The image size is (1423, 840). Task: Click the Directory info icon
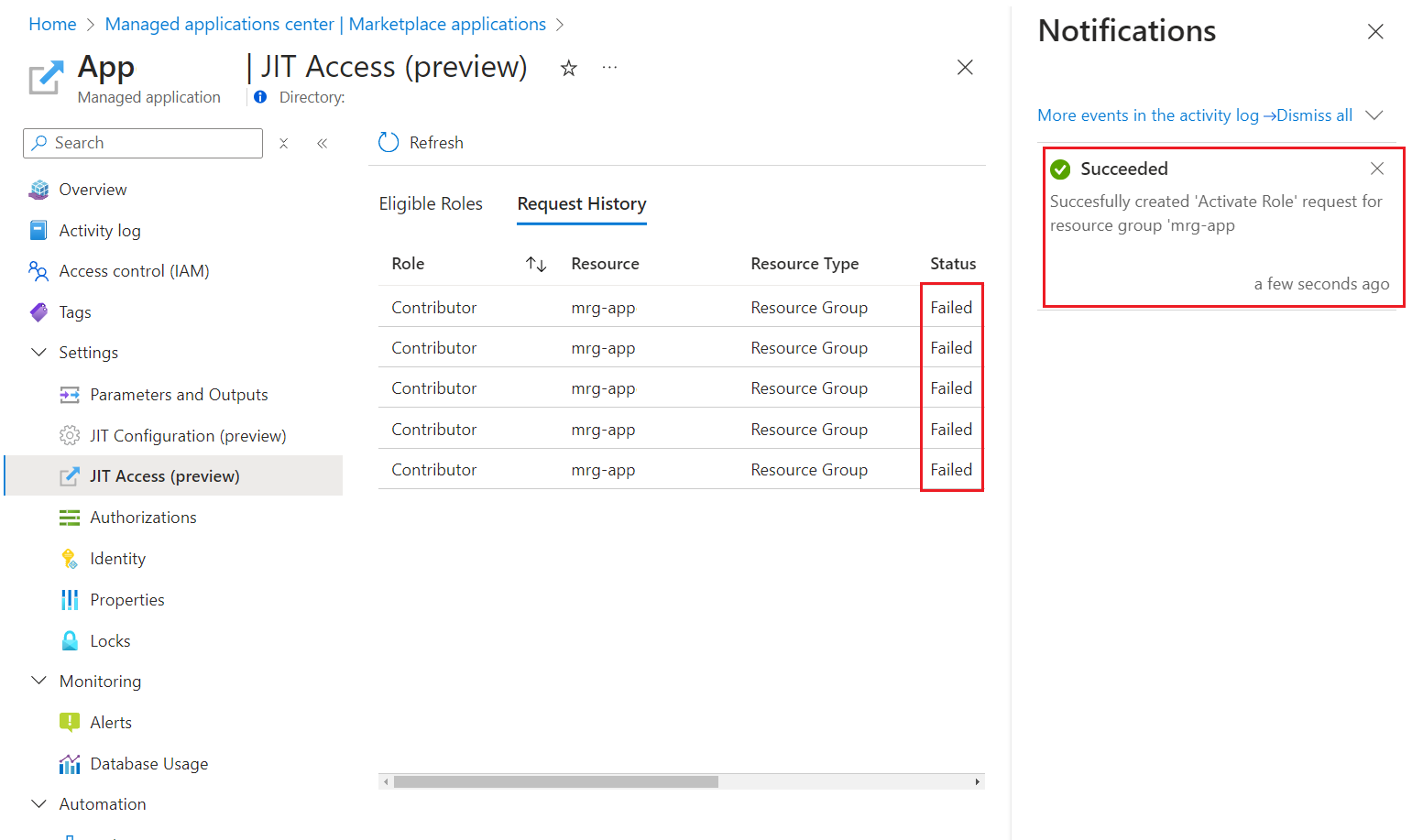click(260, 97)
